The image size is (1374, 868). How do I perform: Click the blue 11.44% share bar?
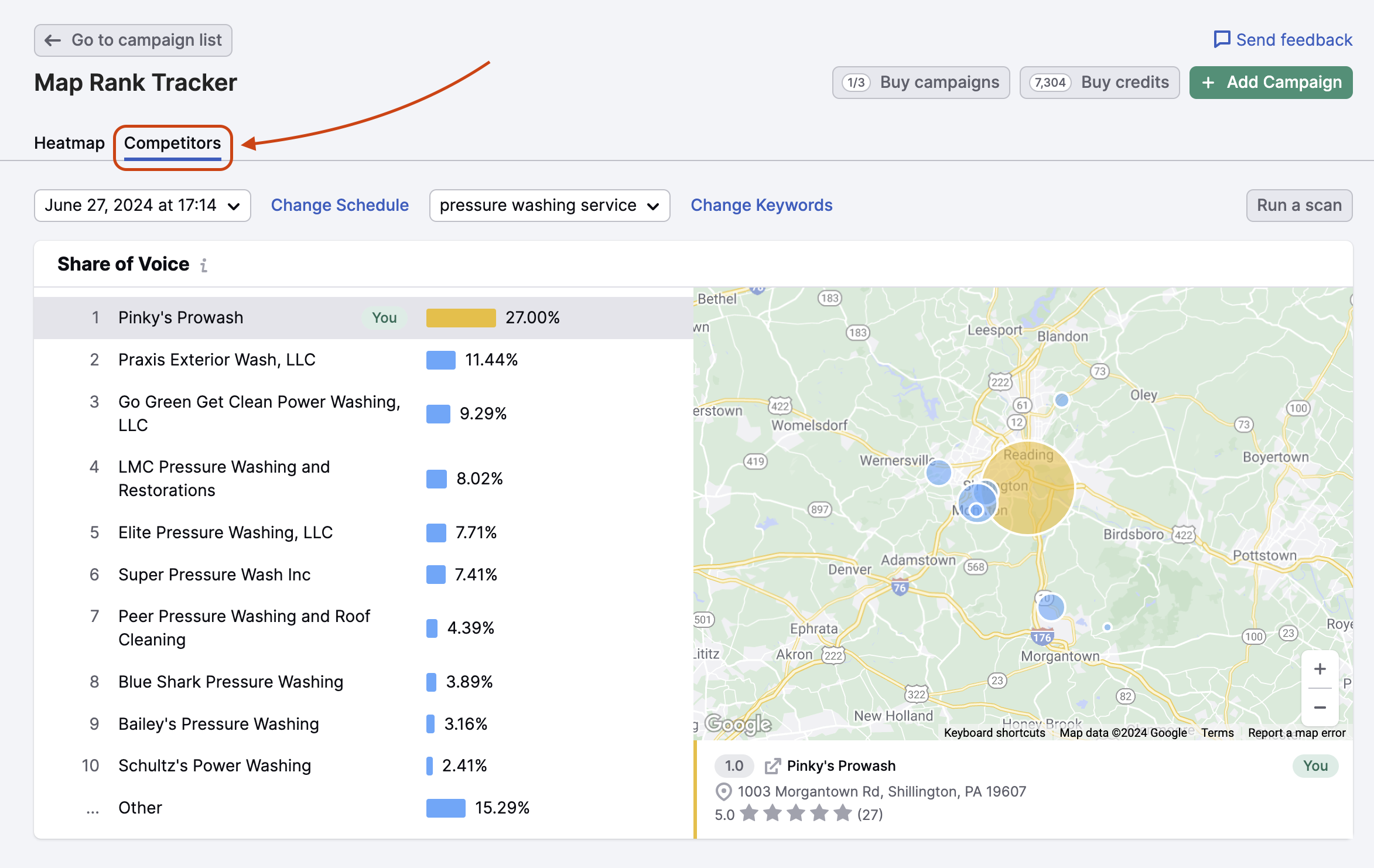[x=441, y=360]
